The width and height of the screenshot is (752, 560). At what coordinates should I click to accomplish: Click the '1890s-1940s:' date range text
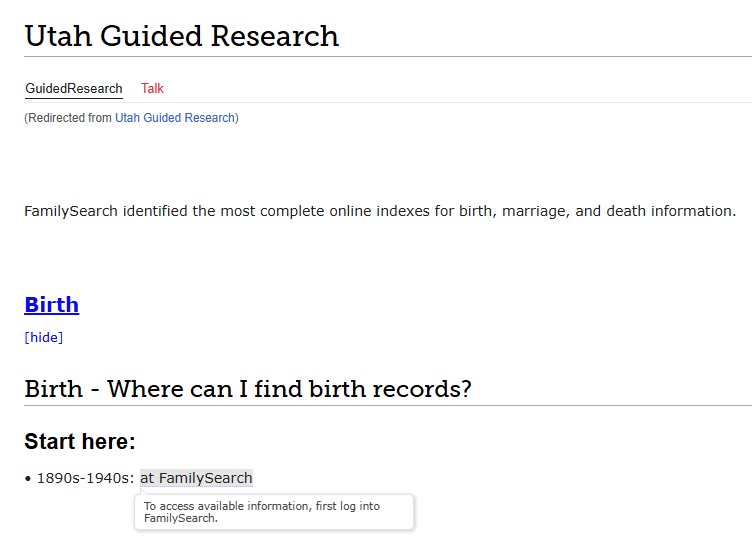coord(85,478)
